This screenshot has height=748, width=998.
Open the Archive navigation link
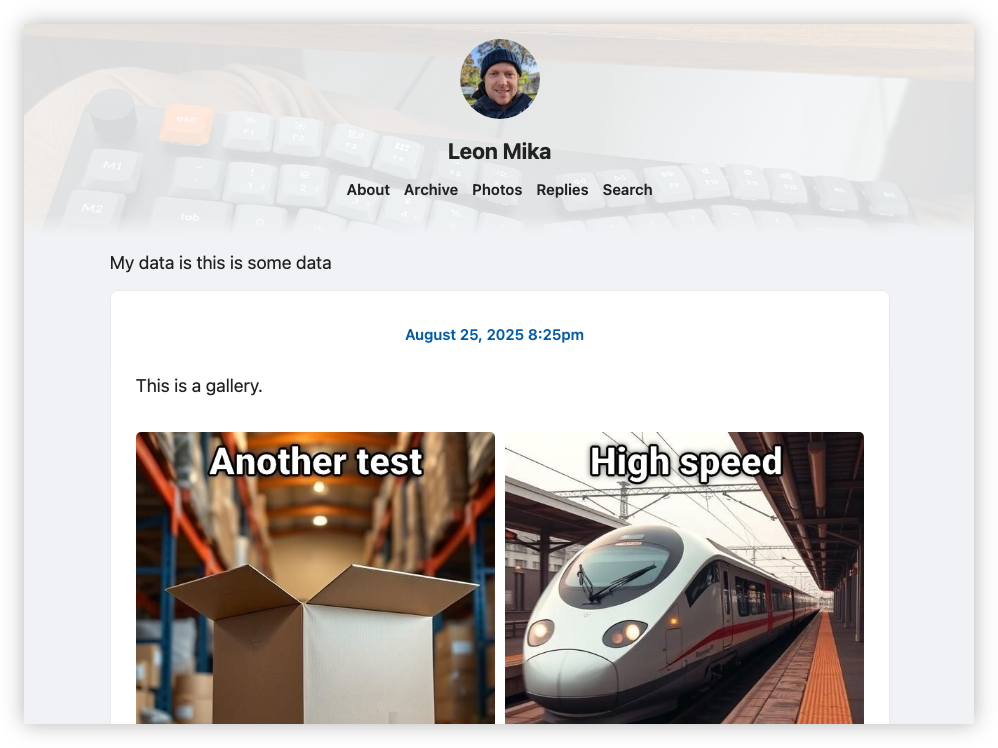coord(431,190)
